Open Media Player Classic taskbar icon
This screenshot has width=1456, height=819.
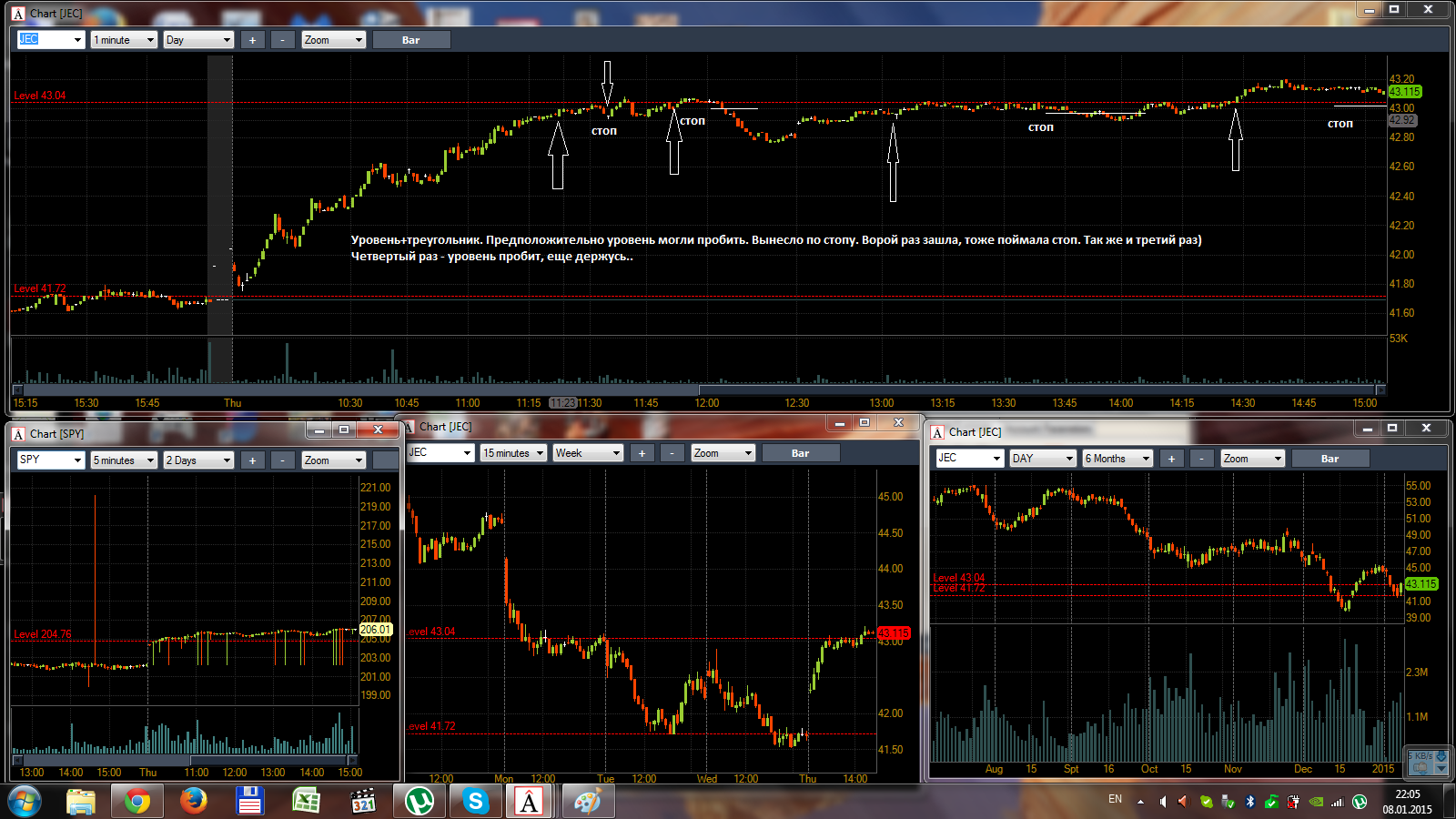click(362, 801)
